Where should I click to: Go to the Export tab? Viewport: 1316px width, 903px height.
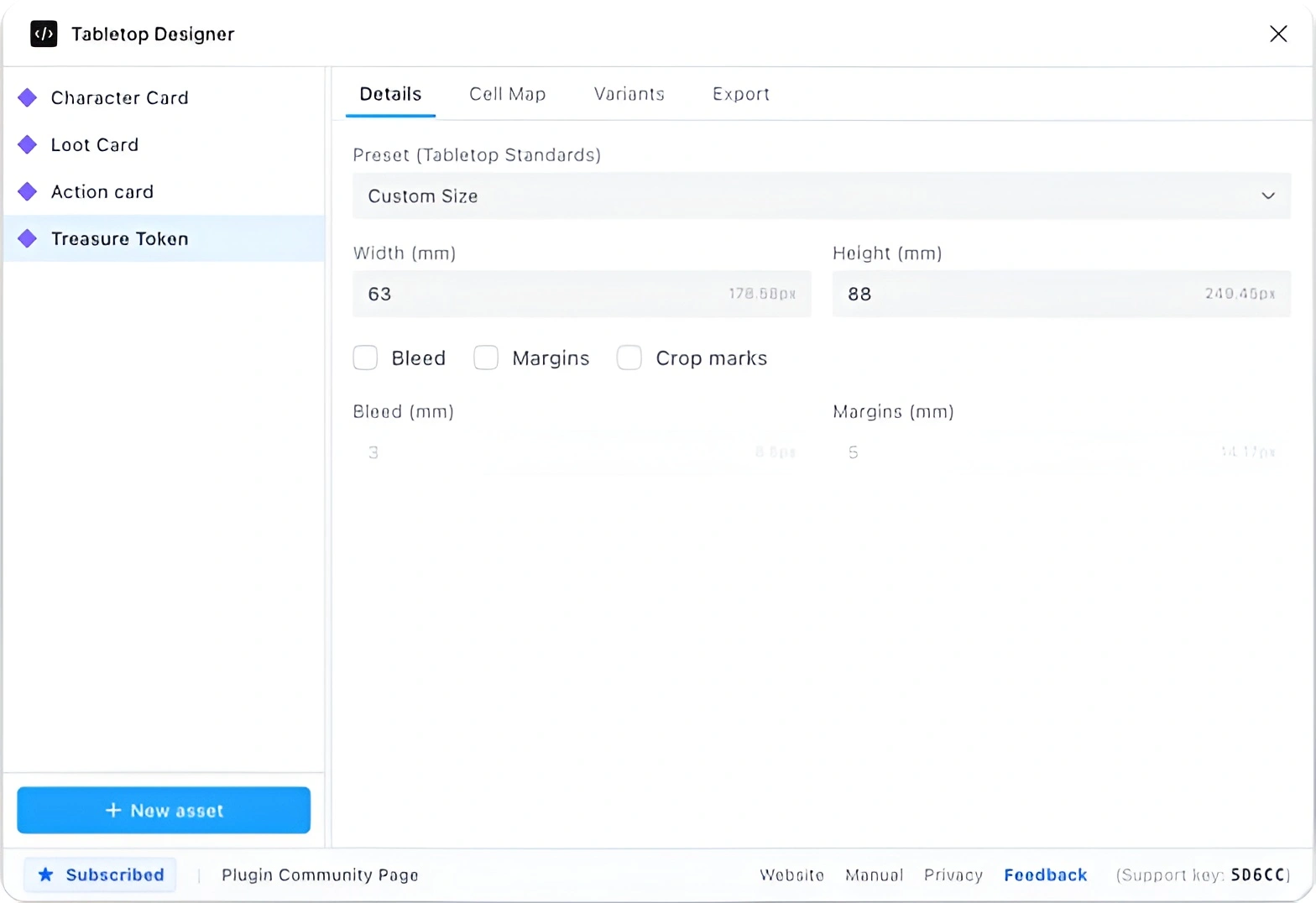pos(740,94)
